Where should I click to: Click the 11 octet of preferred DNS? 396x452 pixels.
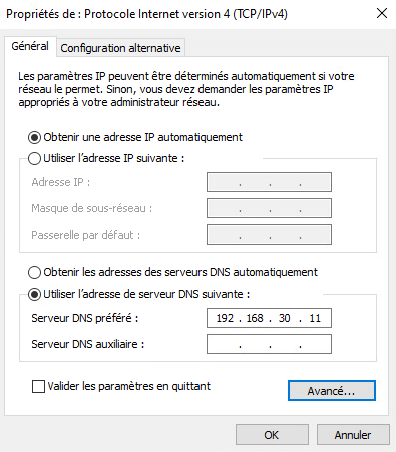[x=315, y=318]
